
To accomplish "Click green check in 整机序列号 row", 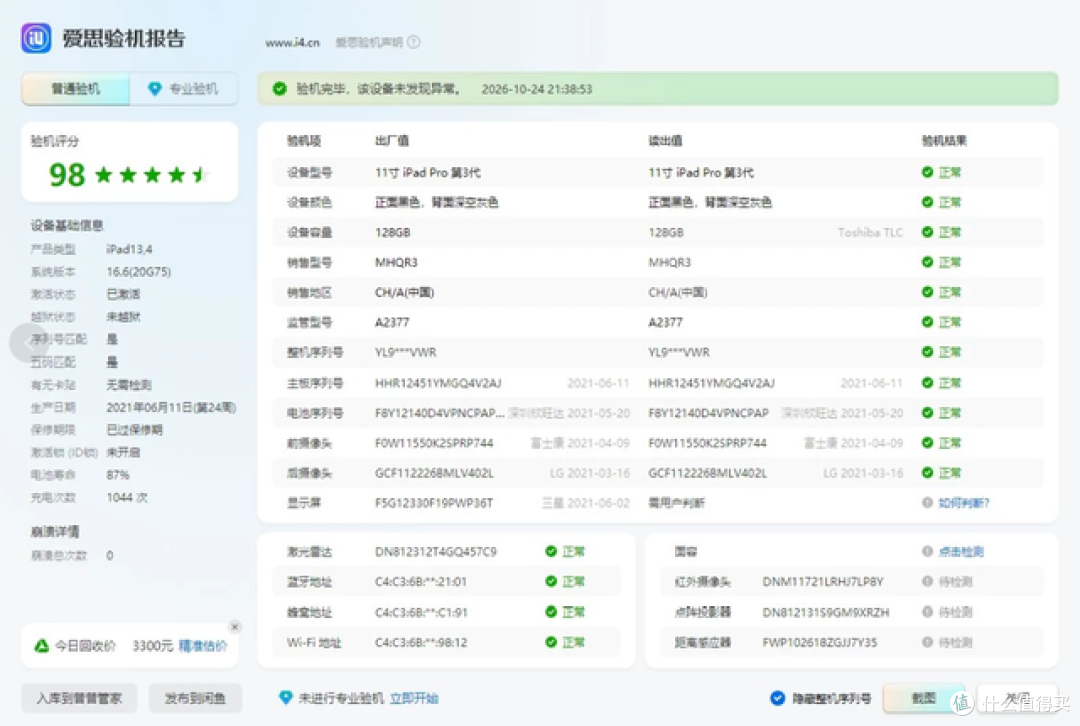I will click(x=927, y=352).
